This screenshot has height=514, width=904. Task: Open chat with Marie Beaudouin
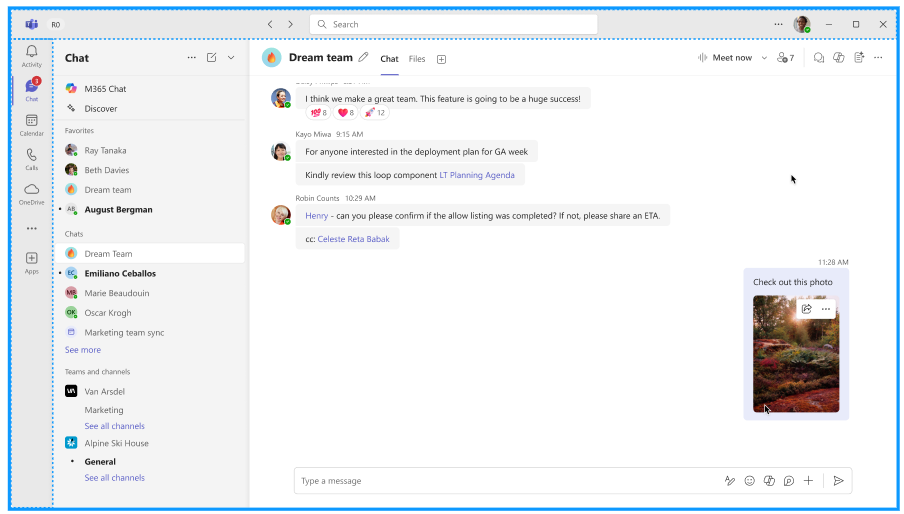149,293
